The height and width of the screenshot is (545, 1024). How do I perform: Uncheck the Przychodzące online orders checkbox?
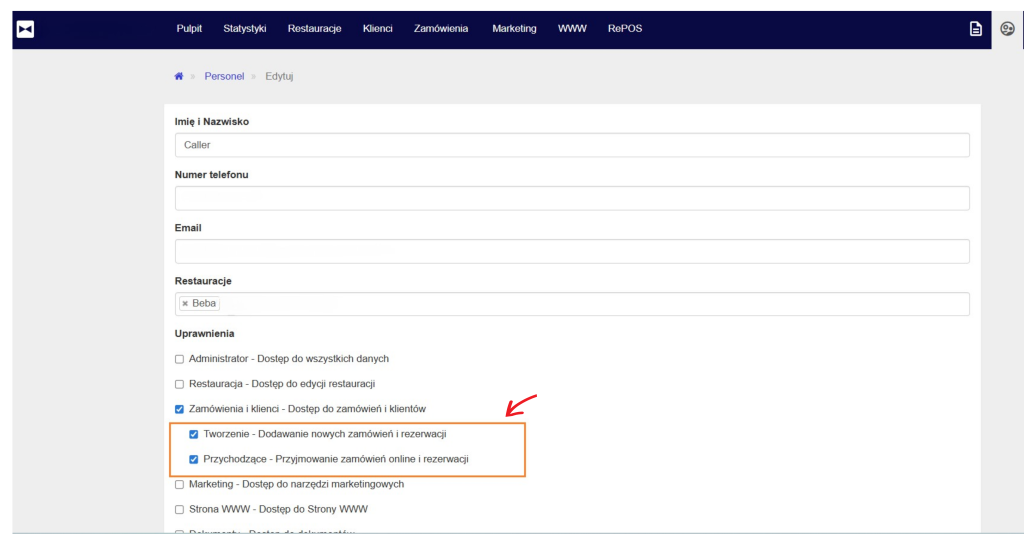point(194,460)
